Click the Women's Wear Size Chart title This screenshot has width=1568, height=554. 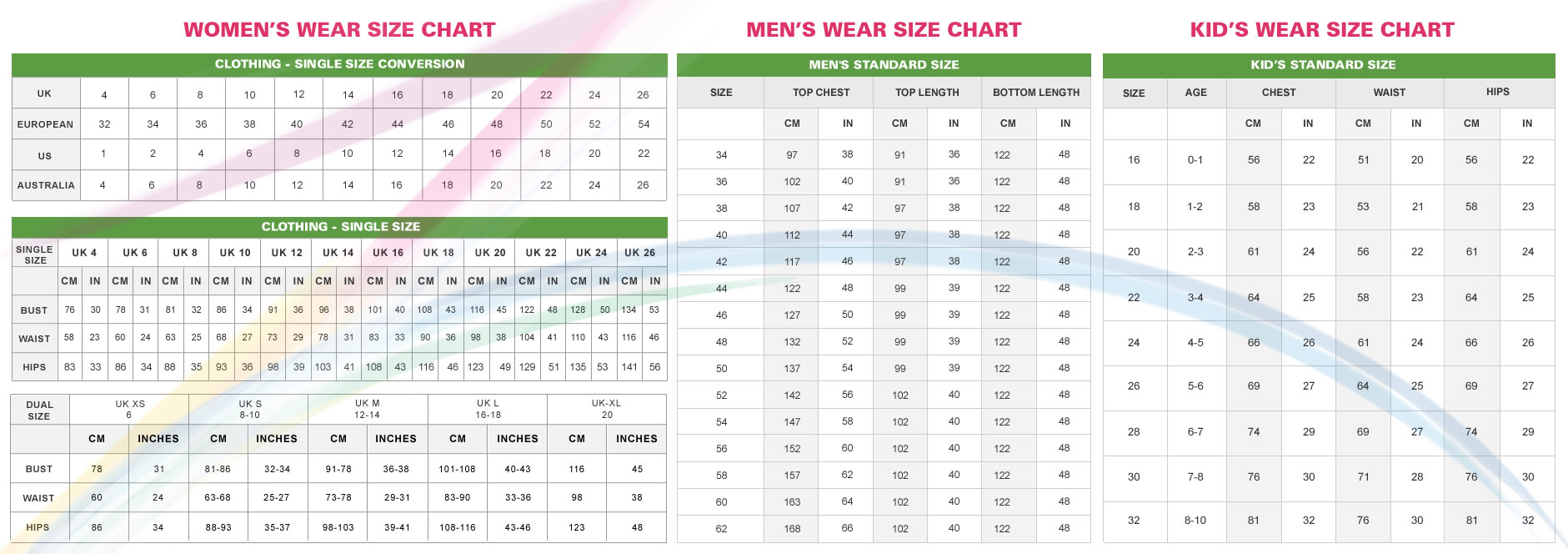[x=339, y=30]
